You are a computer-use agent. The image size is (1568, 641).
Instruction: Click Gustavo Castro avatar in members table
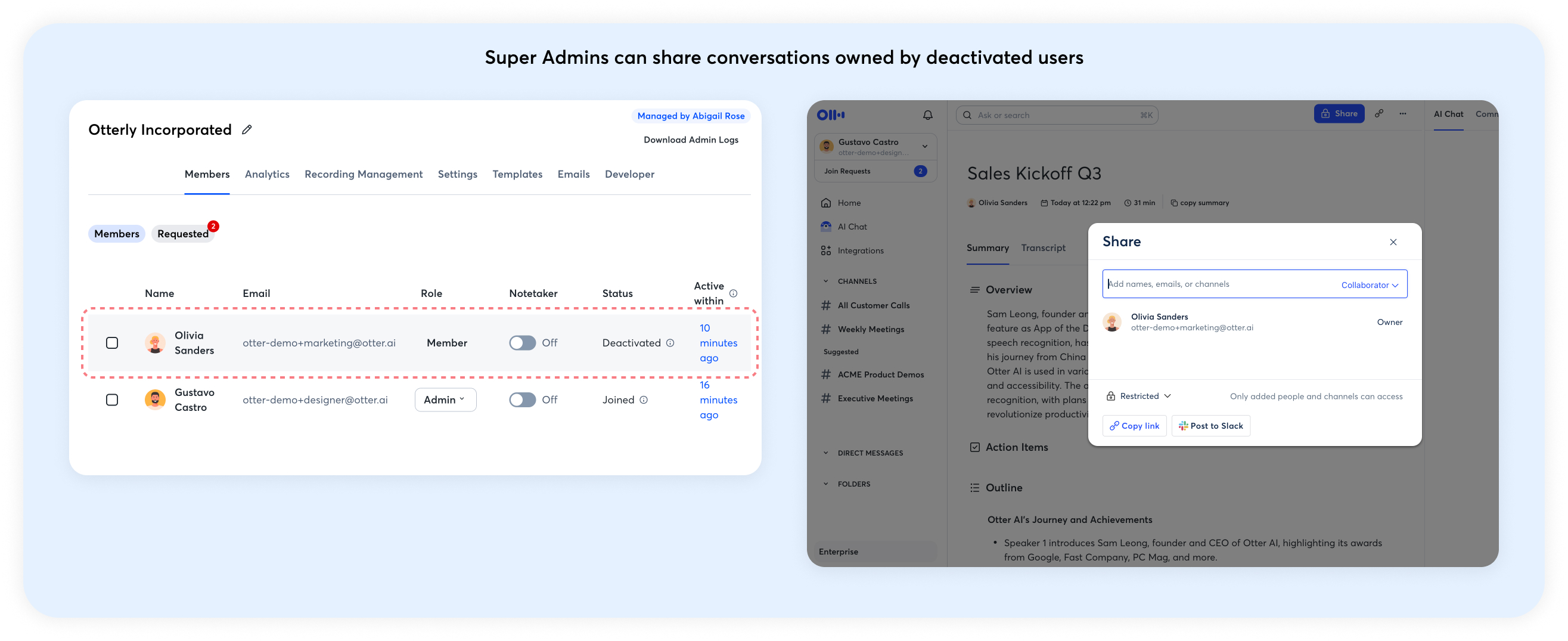pos(154,400)
